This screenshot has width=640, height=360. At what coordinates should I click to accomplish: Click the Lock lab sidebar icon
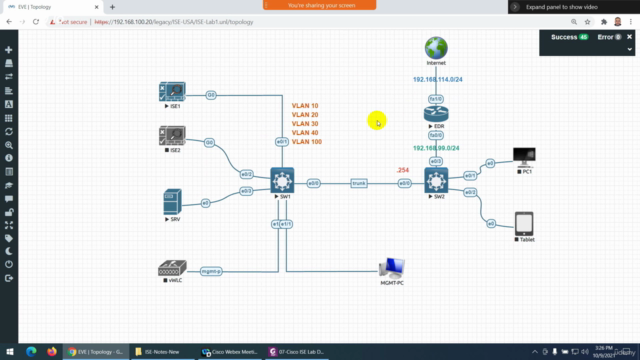click(x=9, y=212)
